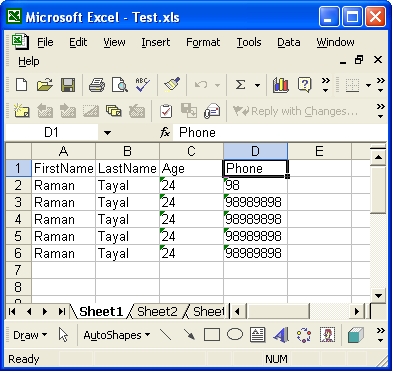
Task: Save the workbook with floppy icon
Action: coord(68,85)
